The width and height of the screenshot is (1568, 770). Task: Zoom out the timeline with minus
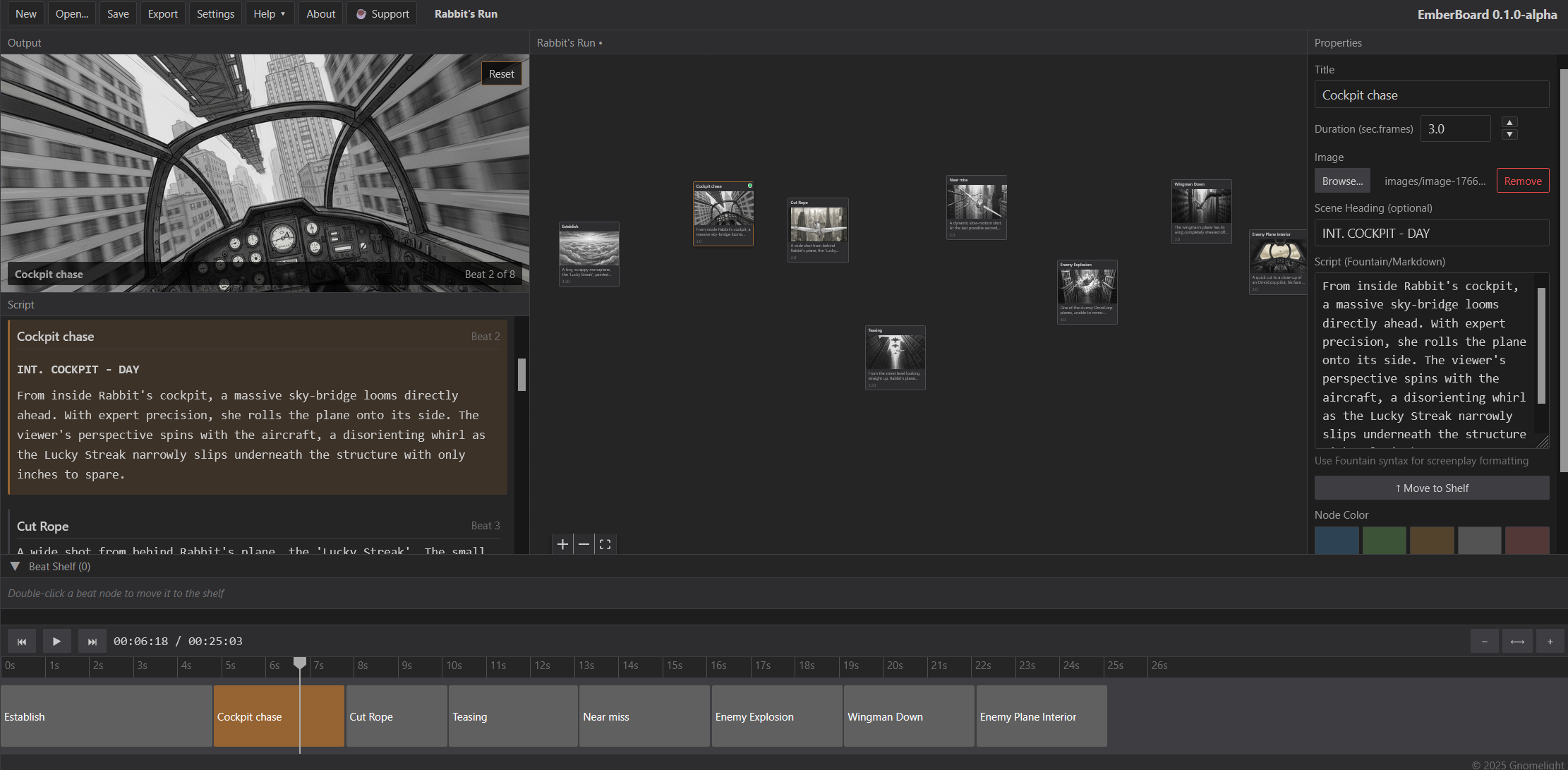point(1484,642)
